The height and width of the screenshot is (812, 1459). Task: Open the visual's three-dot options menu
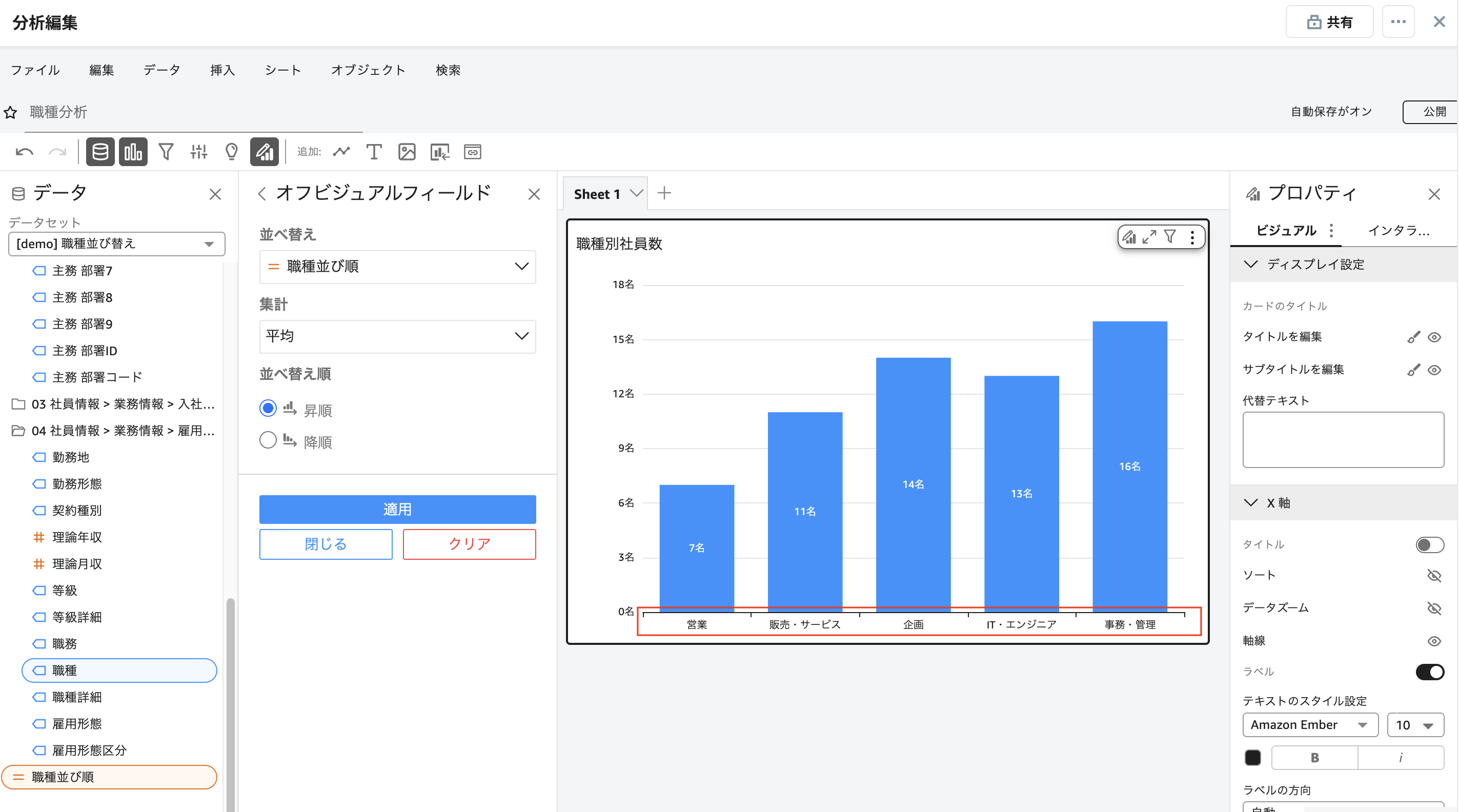click(1192, 237)
